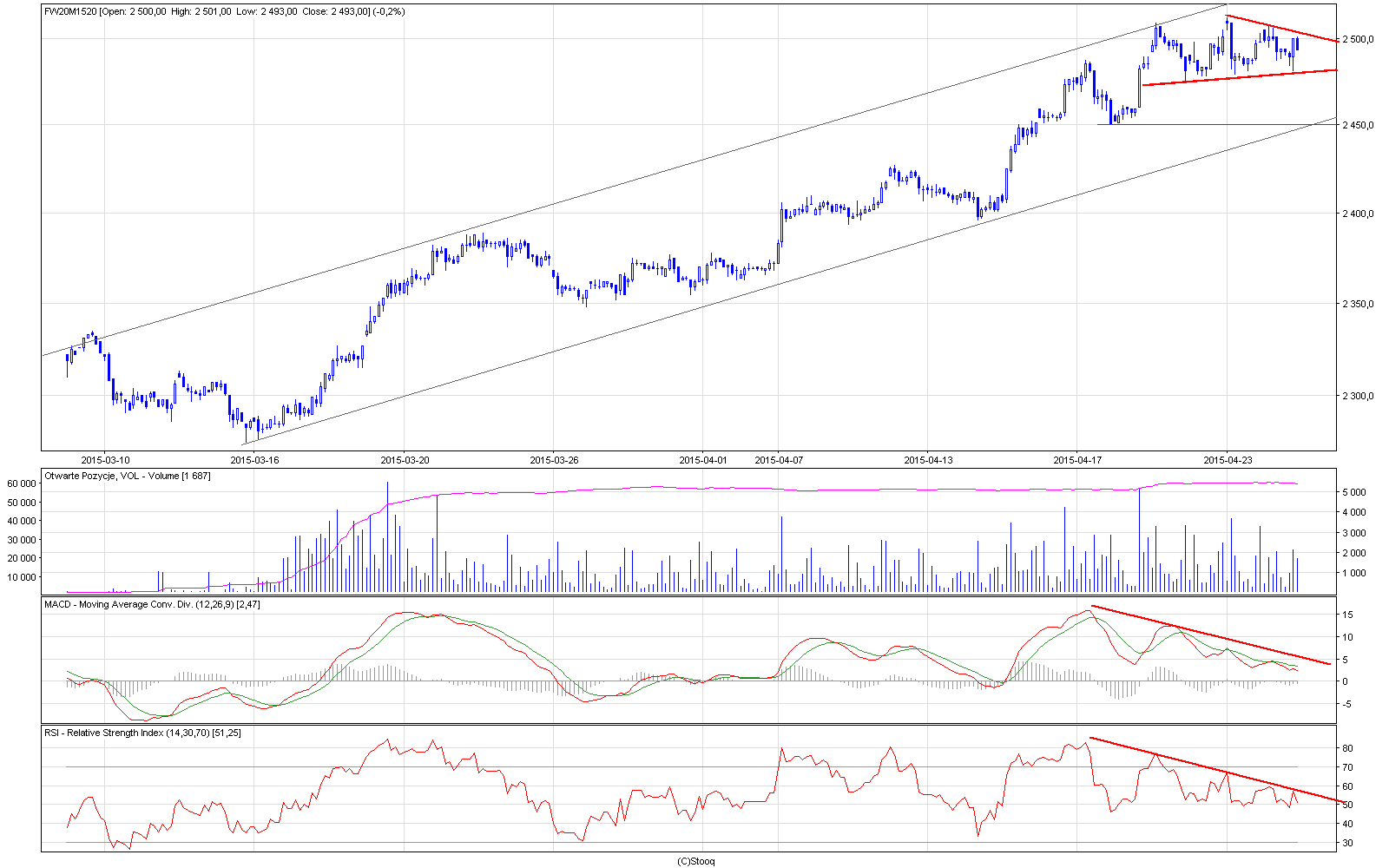
Task: Click the 2 450,0 price level label
Action: 1359,125
